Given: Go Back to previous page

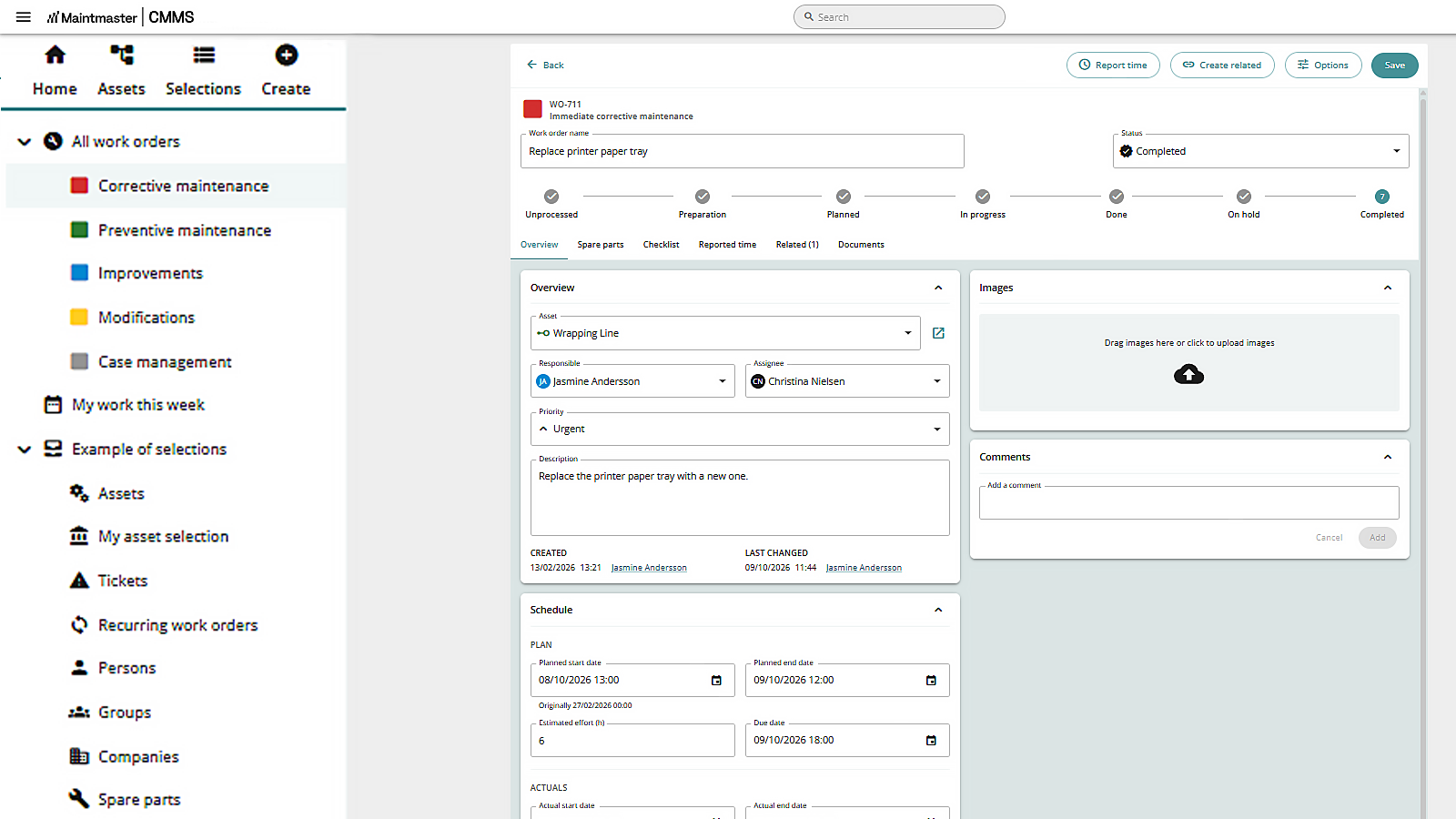Looking at the screenshot, I should point(545,66).
